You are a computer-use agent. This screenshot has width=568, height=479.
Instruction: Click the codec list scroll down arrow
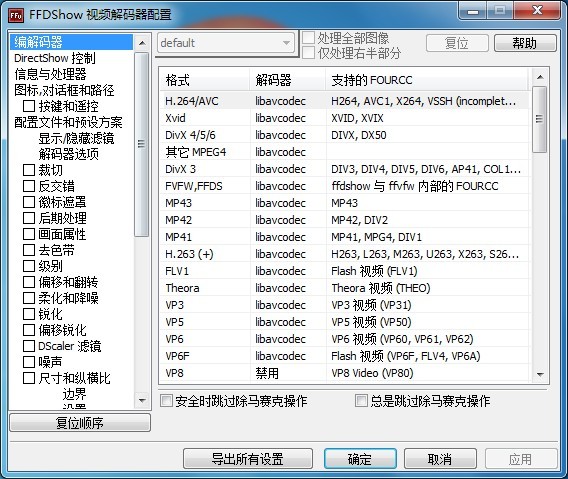(540, 374)
